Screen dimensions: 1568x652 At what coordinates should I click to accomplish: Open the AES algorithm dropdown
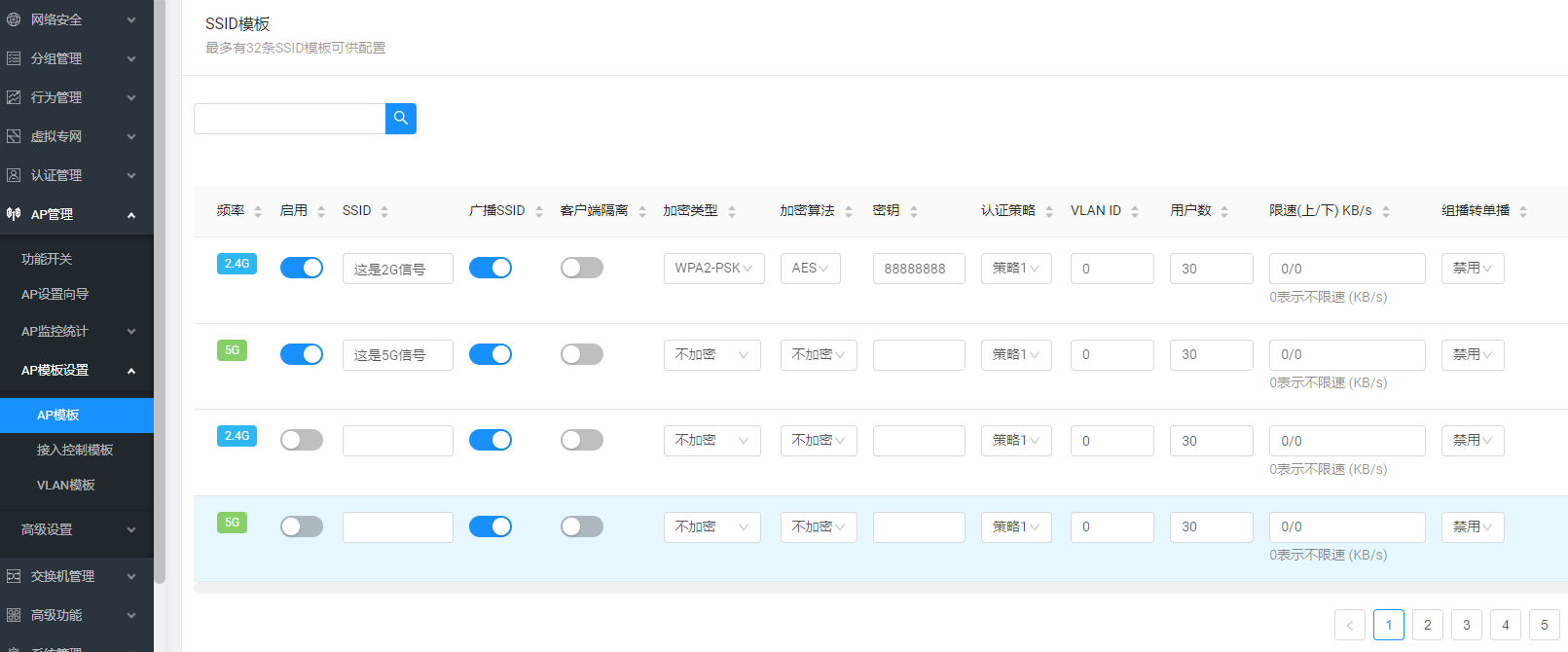(x=811, y=269)
